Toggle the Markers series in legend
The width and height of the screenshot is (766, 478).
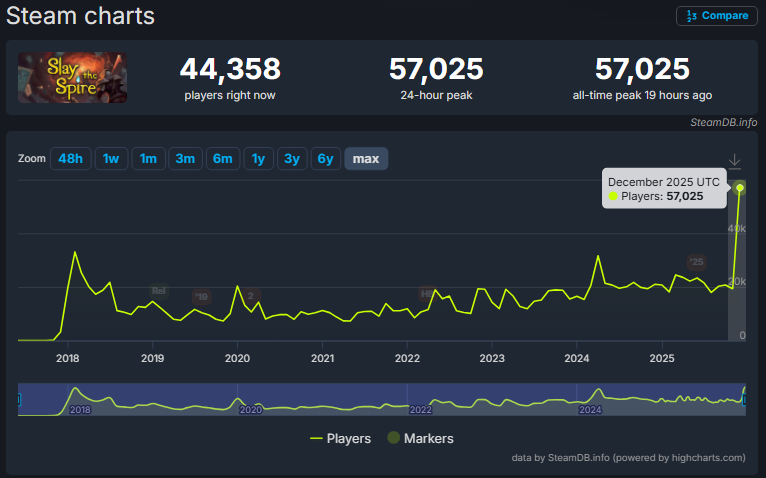421,438
